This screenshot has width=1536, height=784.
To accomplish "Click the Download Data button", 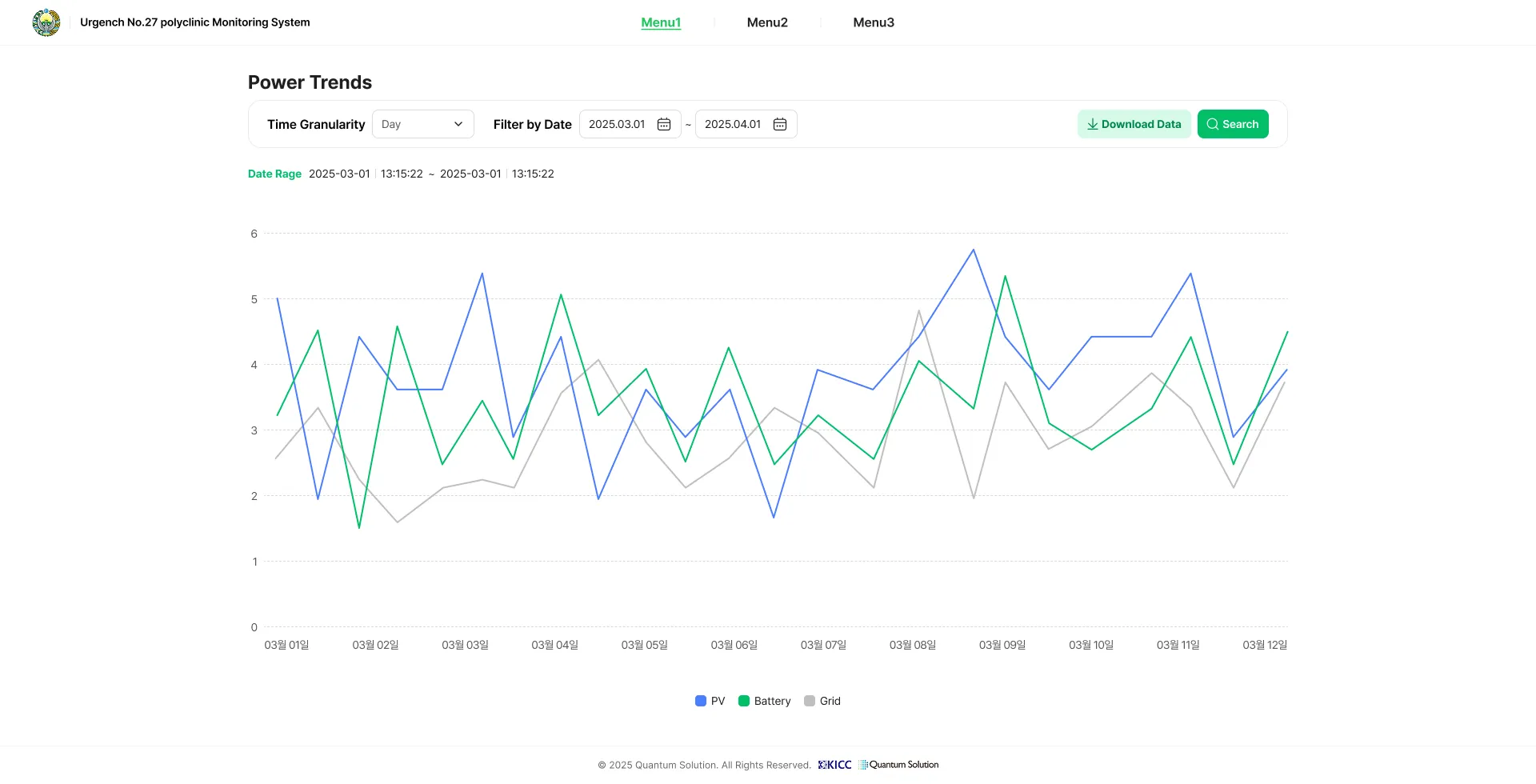I will 1134,124.
